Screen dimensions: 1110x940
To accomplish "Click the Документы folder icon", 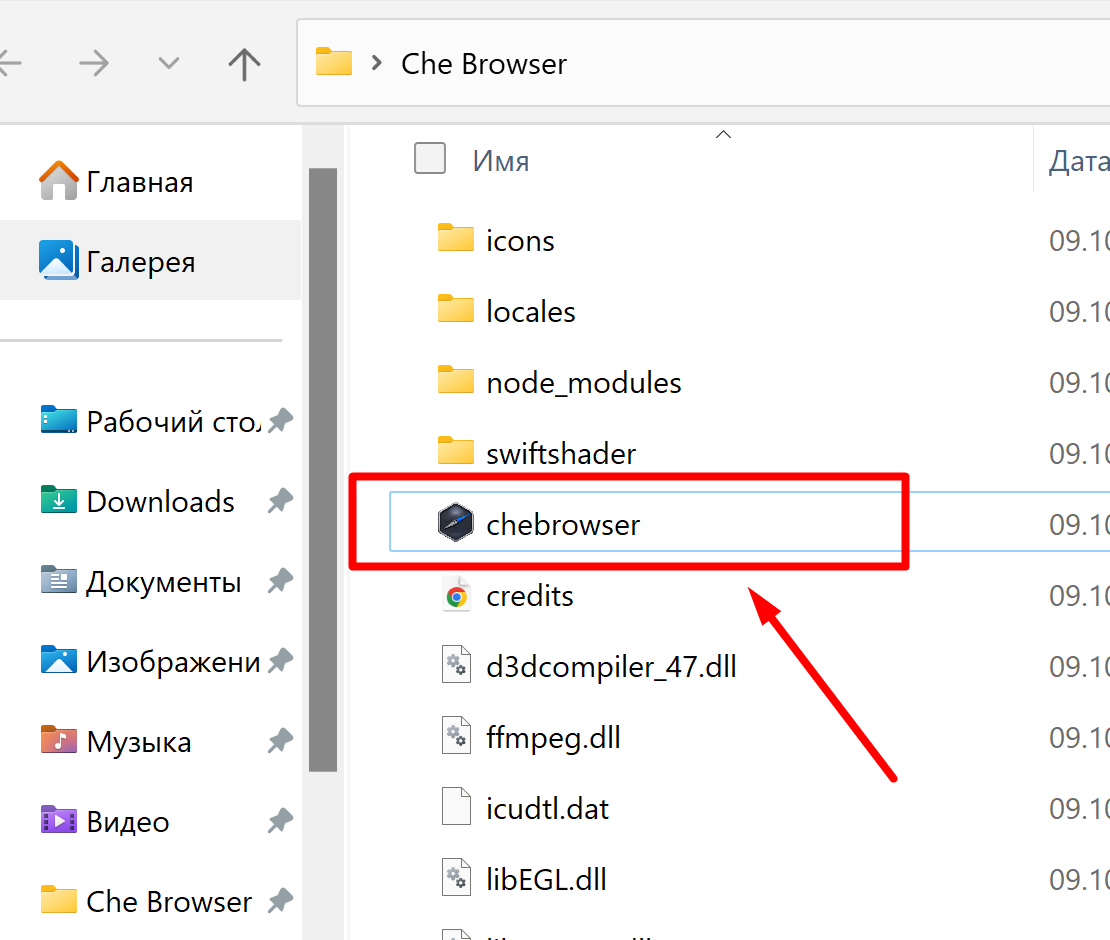I will [59, 579].
